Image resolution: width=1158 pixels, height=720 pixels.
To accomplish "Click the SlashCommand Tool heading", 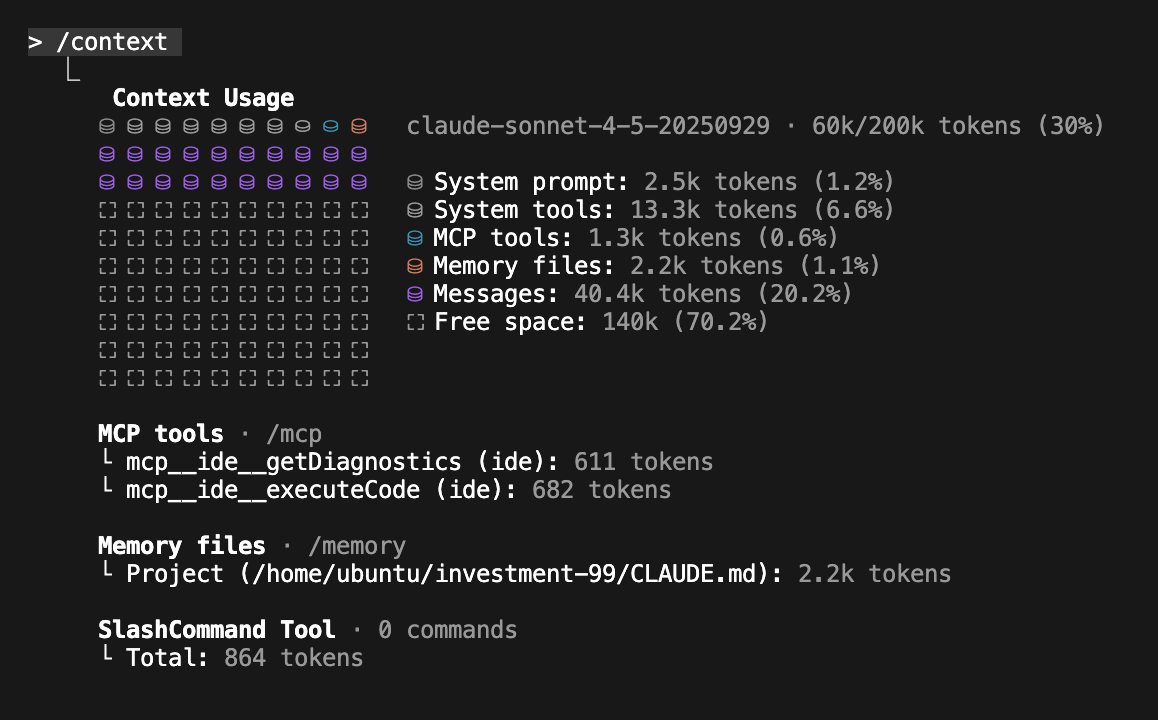I will coord(216,630).
